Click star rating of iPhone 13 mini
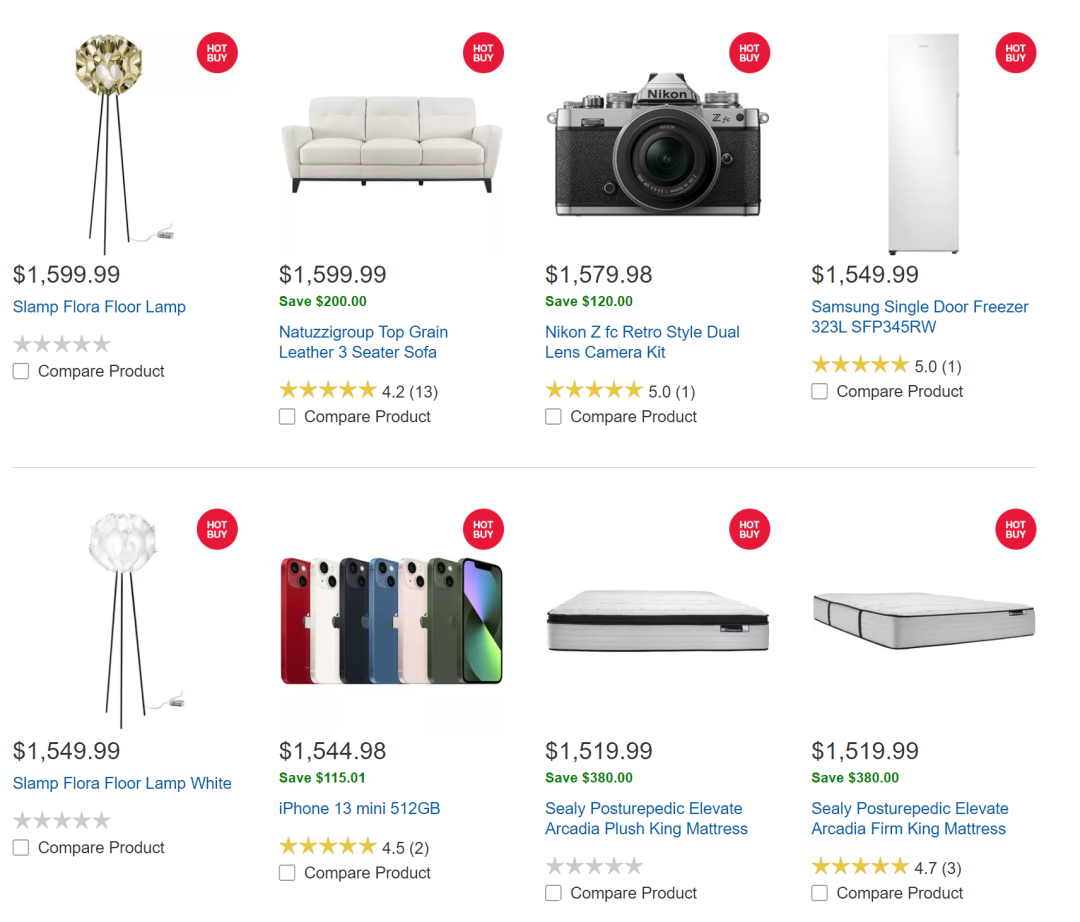Image resolution: width=1080 pixels, height=922 pixels. pyautogui.click(x=328, y=846)
